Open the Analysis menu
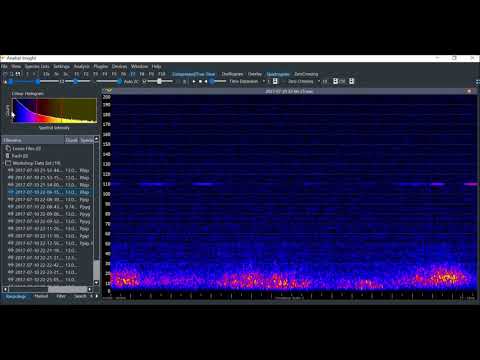Image resolution: width=480 pixels, height=360 pixels. click(82, 66)
